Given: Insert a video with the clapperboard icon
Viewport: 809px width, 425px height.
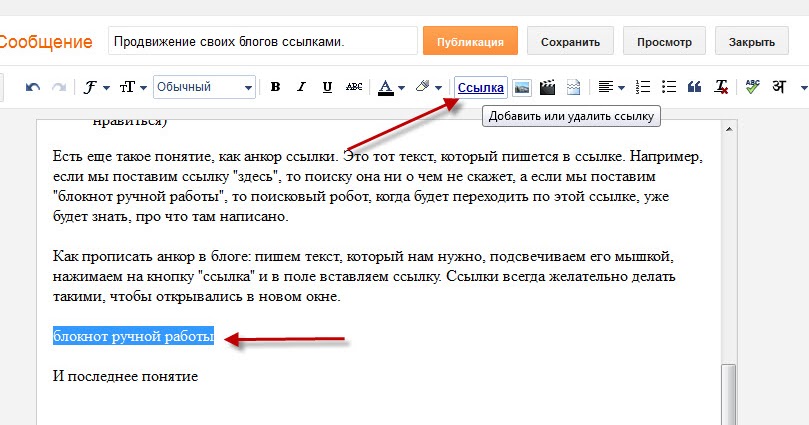Looking at the screenshot, I should coord(547,87).
